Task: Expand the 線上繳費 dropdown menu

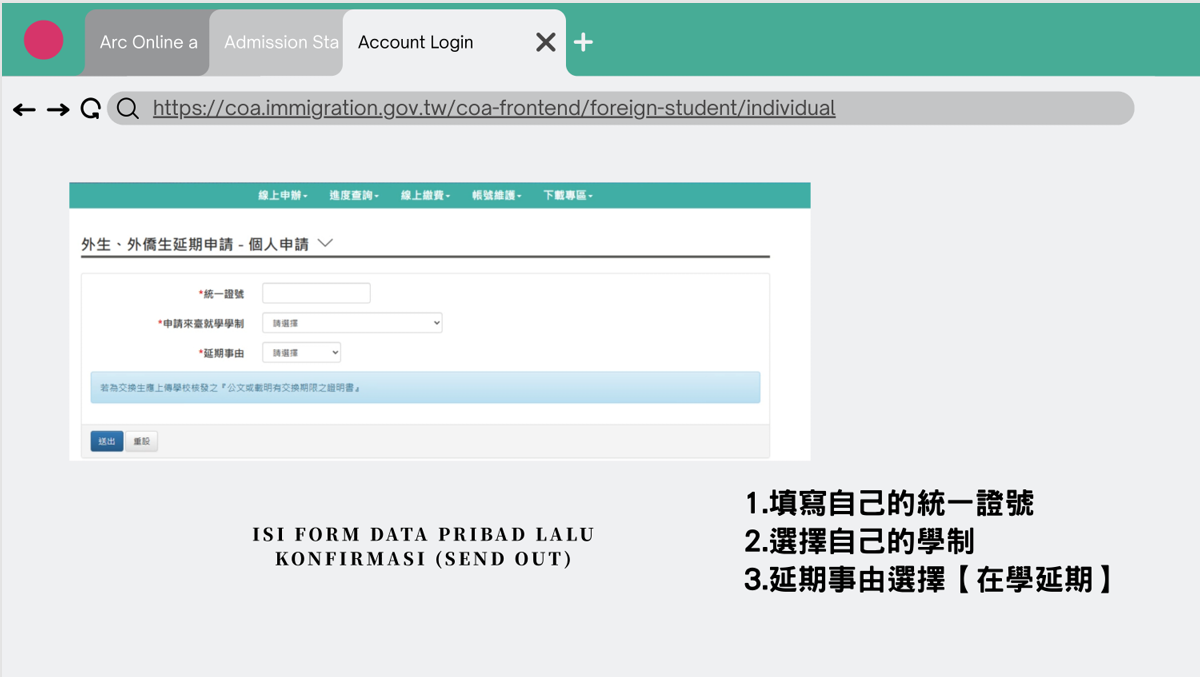Action: (x=425, y=196)
